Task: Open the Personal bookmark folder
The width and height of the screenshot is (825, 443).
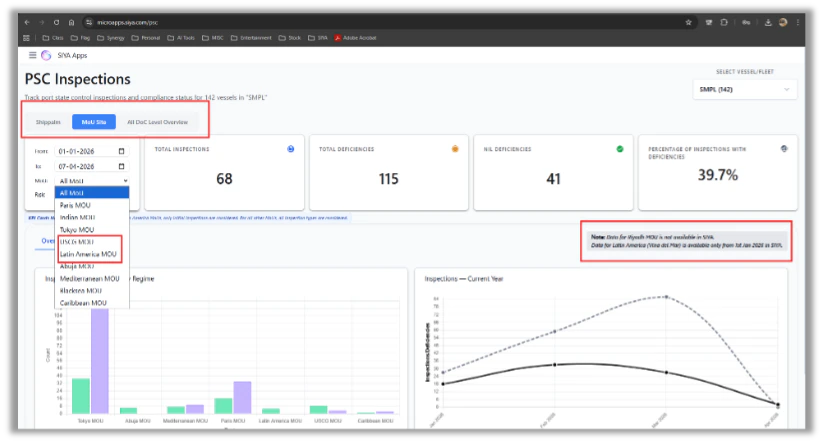Action: point(146,38)
